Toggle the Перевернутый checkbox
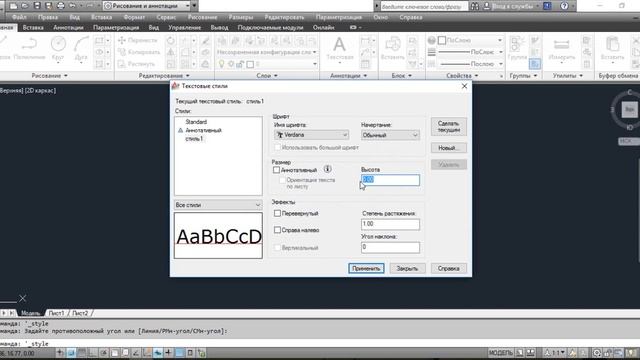This screenshot has height=360, width=640. click(x=277, y=213)
